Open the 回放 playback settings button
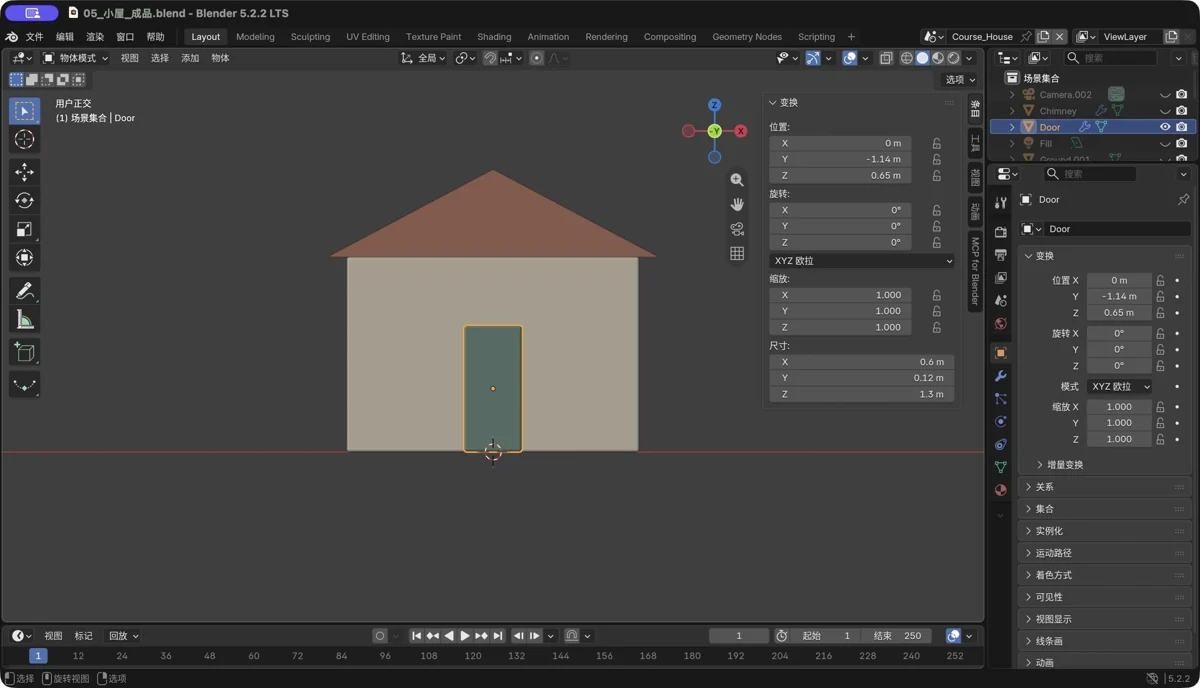Screen dimensions: 1200x688 tap(123, 636)
